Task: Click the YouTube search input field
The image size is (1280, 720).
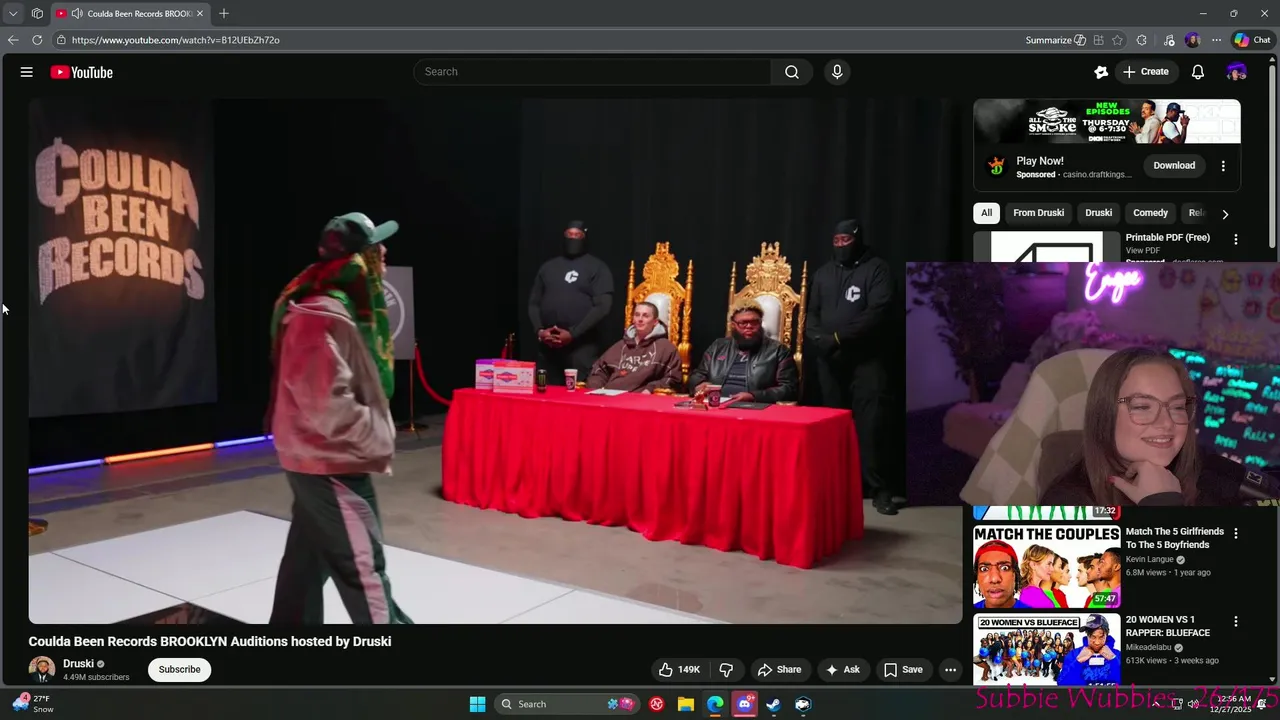Action: [x=592, y=72]
